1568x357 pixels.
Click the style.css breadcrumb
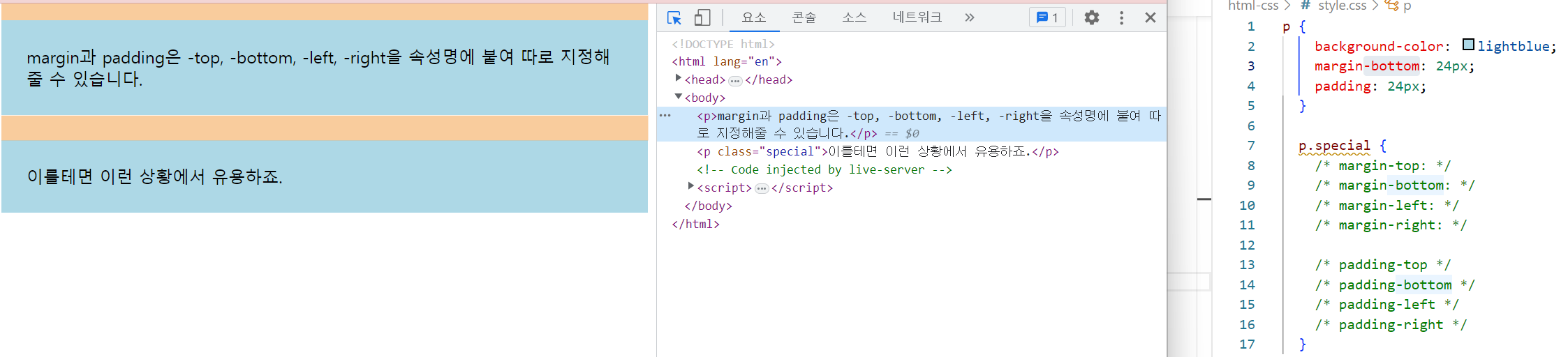tap(1342, 6)
